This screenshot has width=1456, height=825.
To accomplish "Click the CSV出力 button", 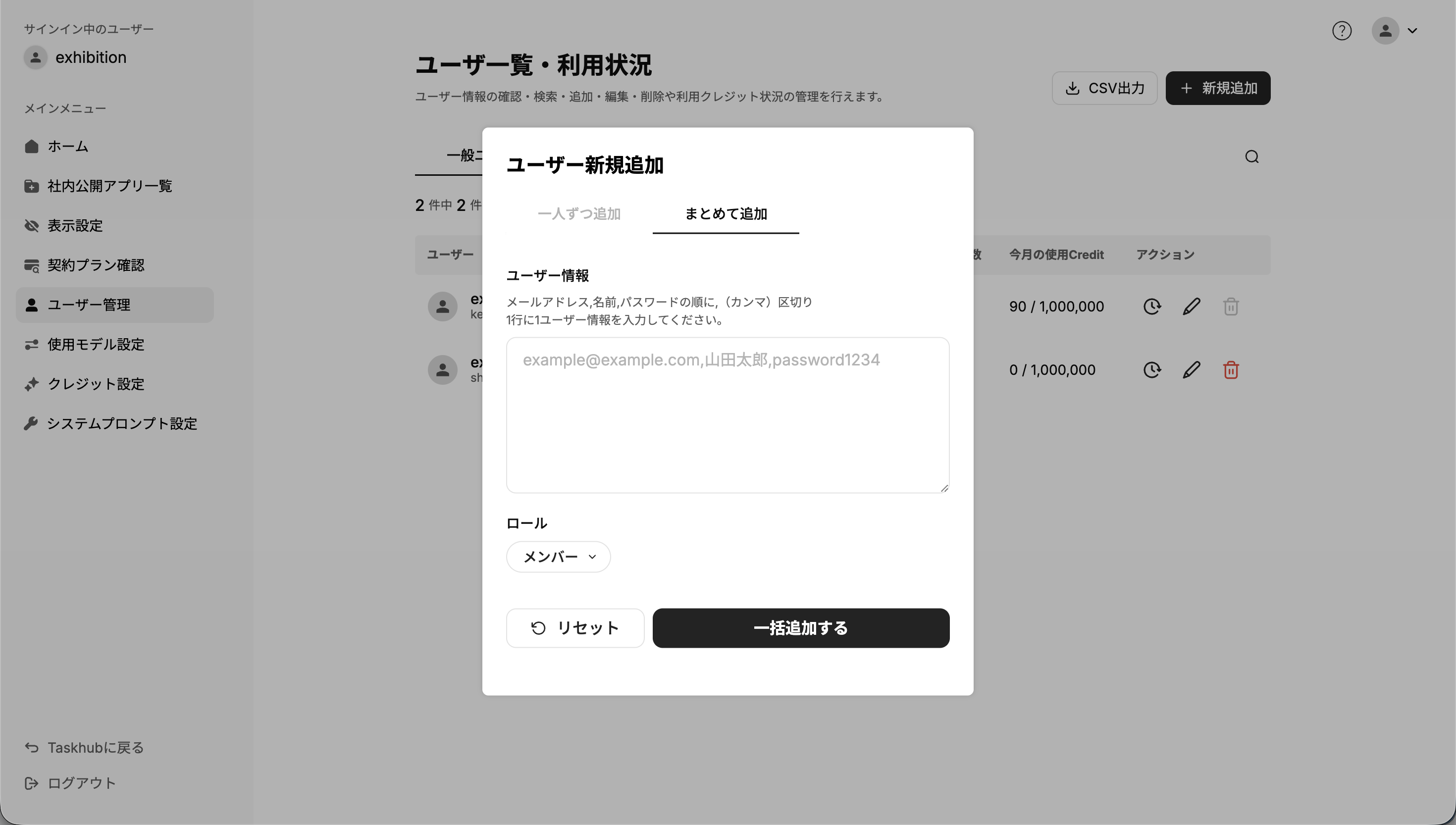I will click(x=1104, y=88).
